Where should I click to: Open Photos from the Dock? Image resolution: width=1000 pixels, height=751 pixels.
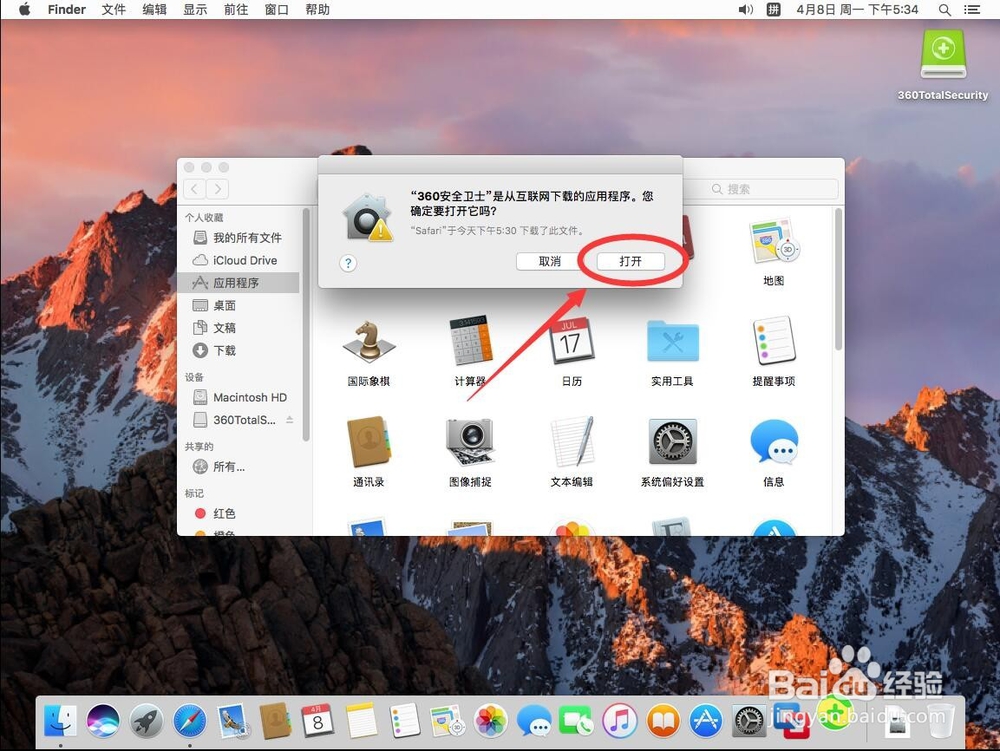[x=490, y=720]
